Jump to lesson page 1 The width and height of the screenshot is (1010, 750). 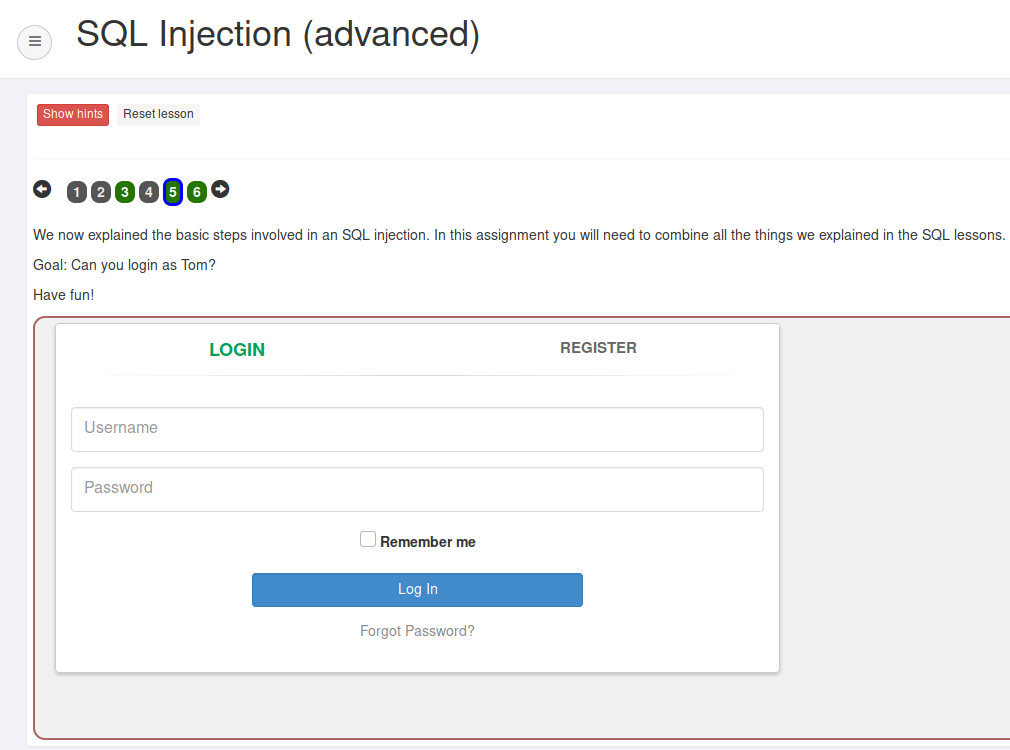pos(77,191)
